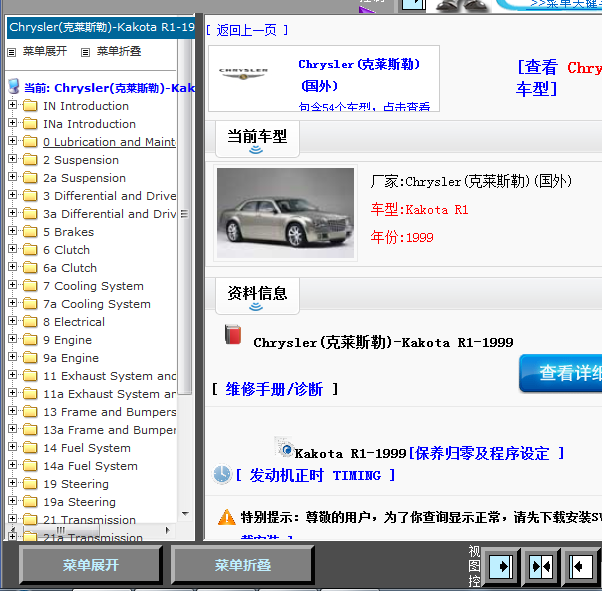Expand the IN Introduction folder
Screen dimensions: 602x591
[x=12, y=104]
